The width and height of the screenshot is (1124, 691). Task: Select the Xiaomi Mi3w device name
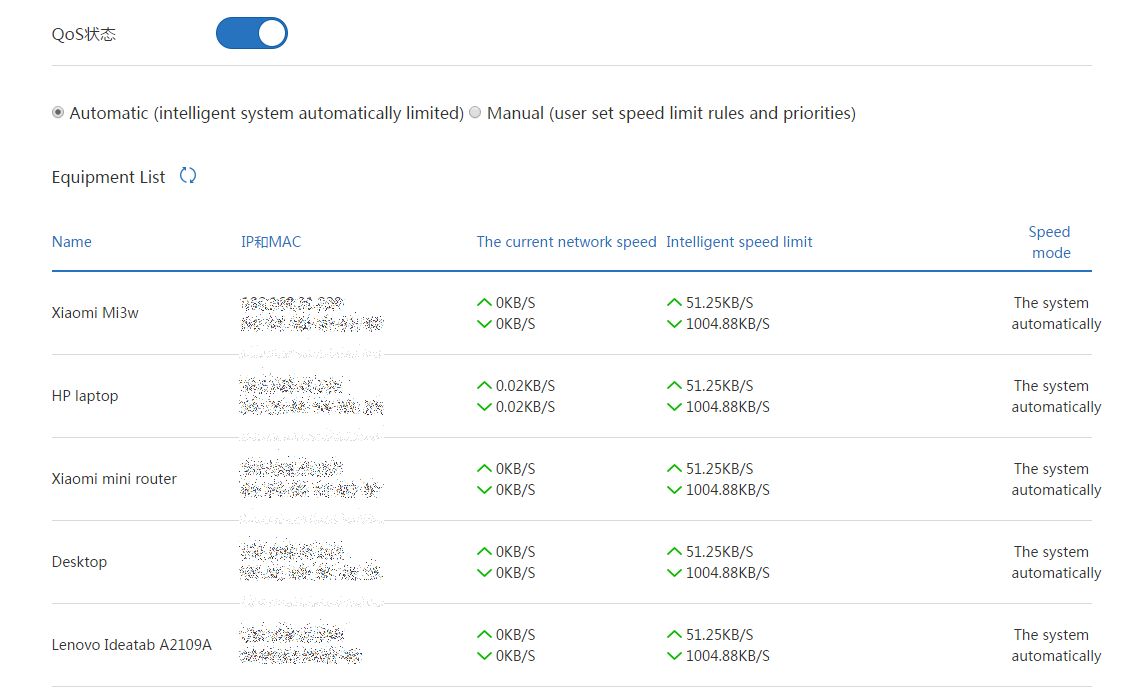95,313
